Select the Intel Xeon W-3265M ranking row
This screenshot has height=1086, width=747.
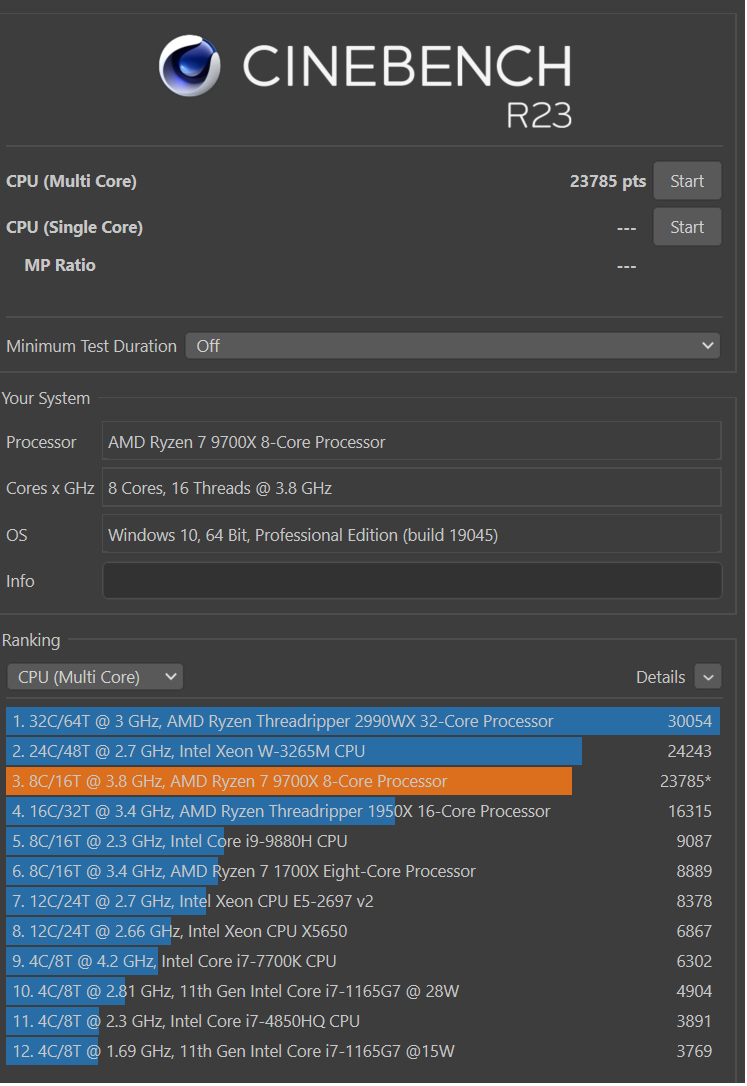point(362,751)
